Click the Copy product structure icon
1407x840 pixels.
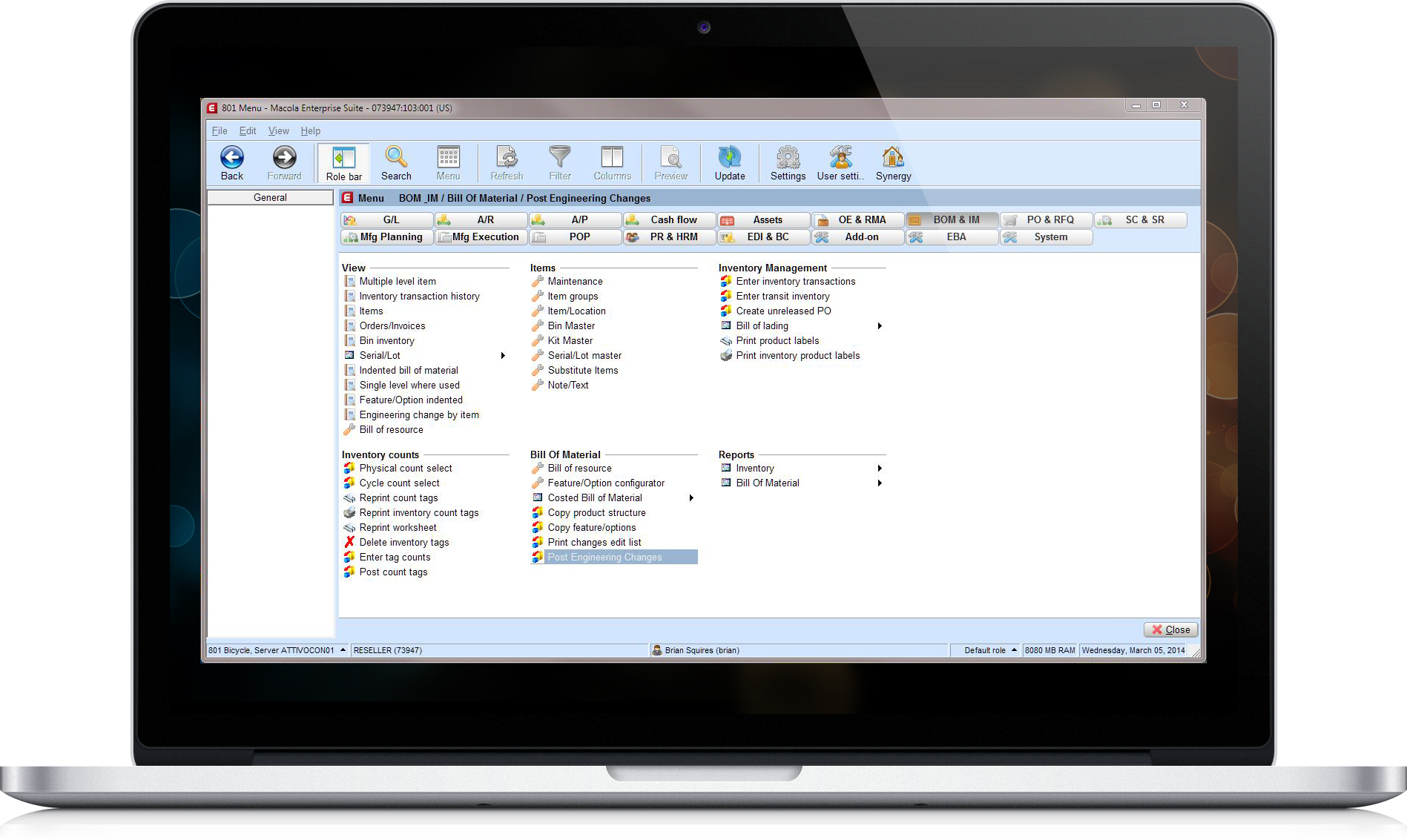click(538, 512)
